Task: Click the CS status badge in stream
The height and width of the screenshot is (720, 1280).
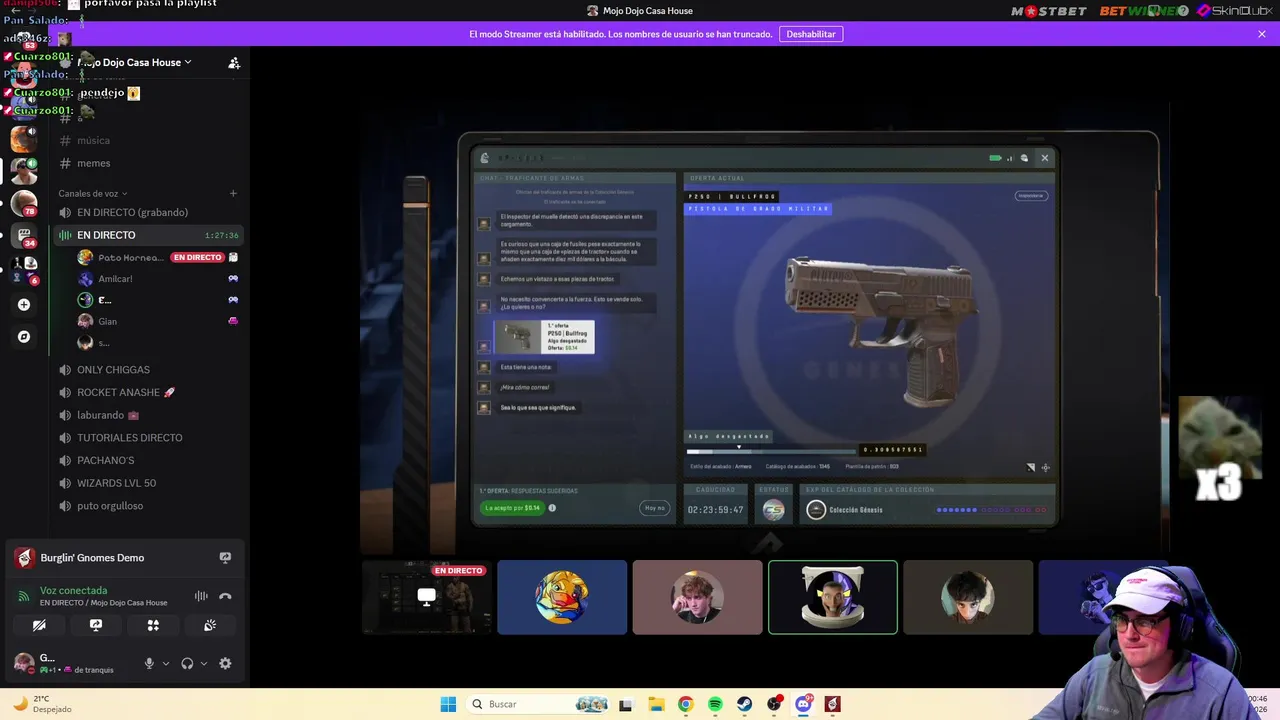Action: 773,510
